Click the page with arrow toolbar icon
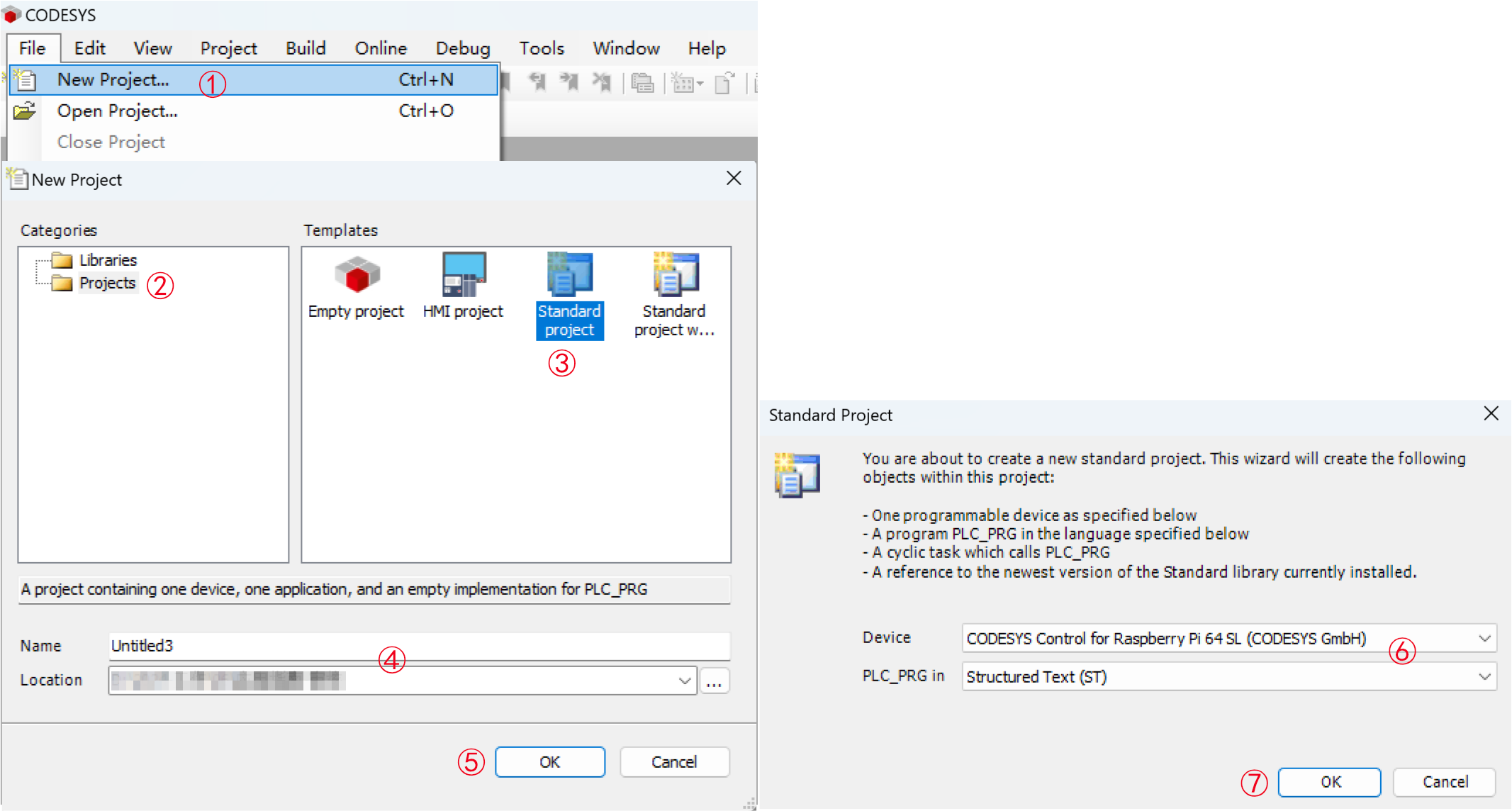 click(724, 83)
